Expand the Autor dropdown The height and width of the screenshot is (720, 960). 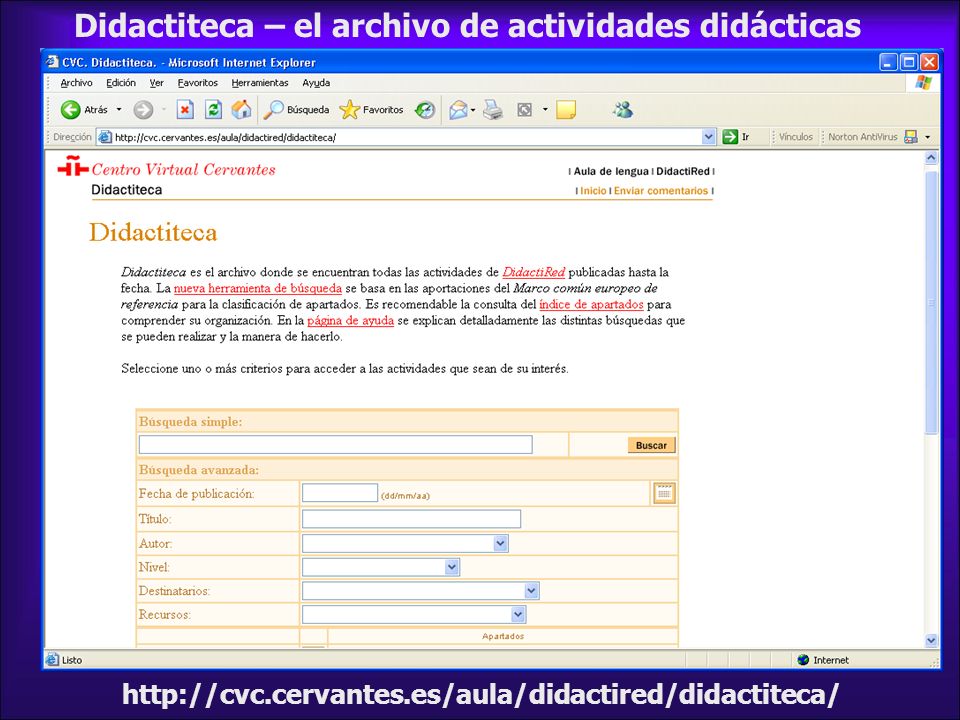(501, 543)
